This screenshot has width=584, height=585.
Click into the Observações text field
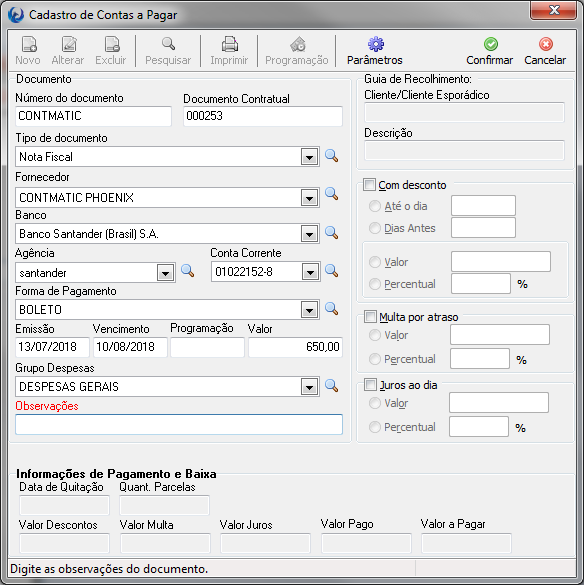179,424
